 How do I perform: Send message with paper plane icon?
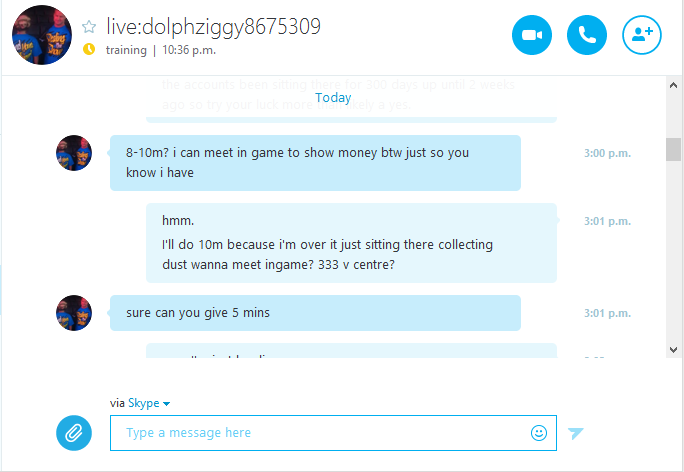[575, 433]
